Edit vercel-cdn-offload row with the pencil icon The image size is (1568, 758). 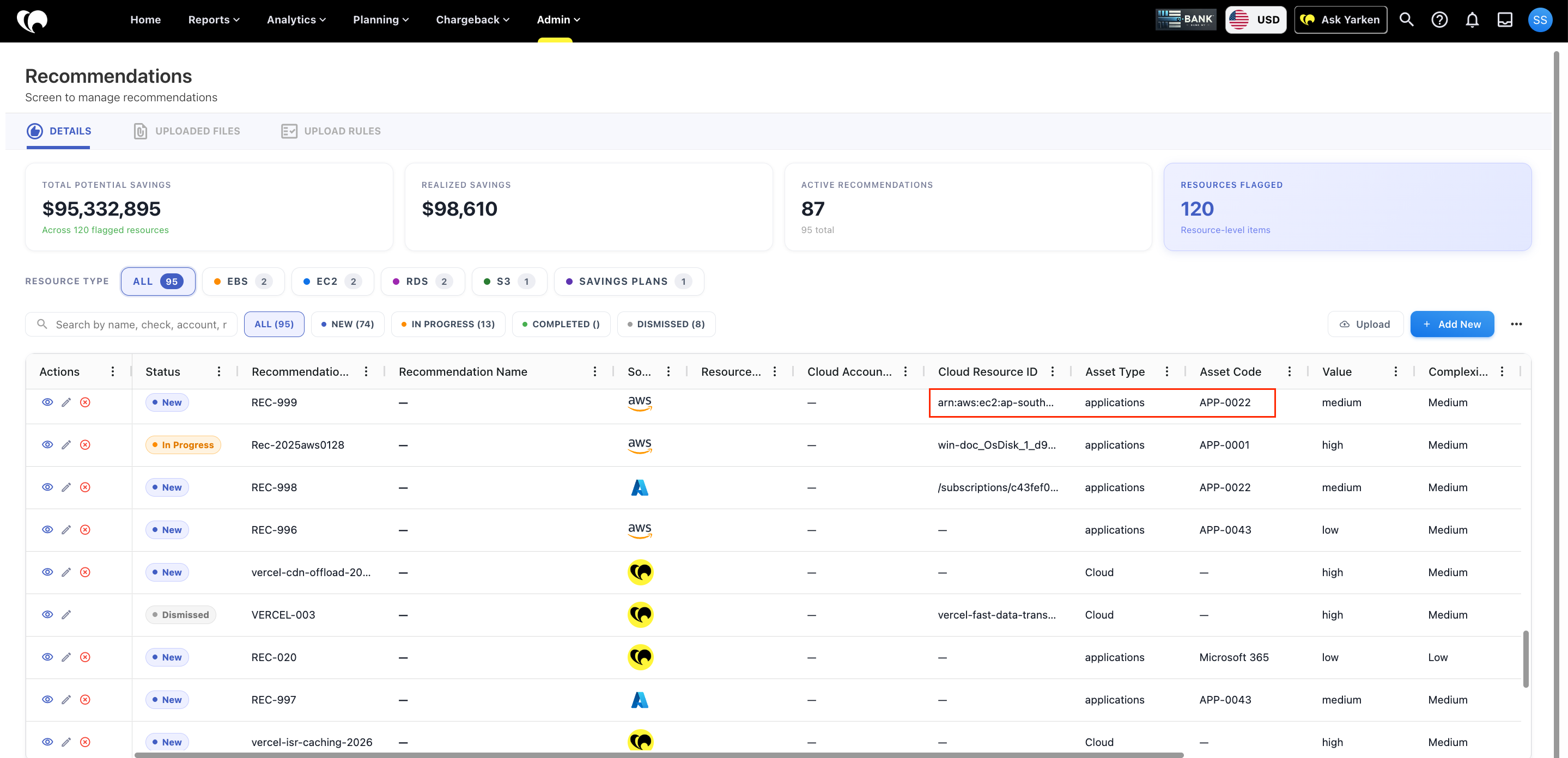(x=66, y=572)
